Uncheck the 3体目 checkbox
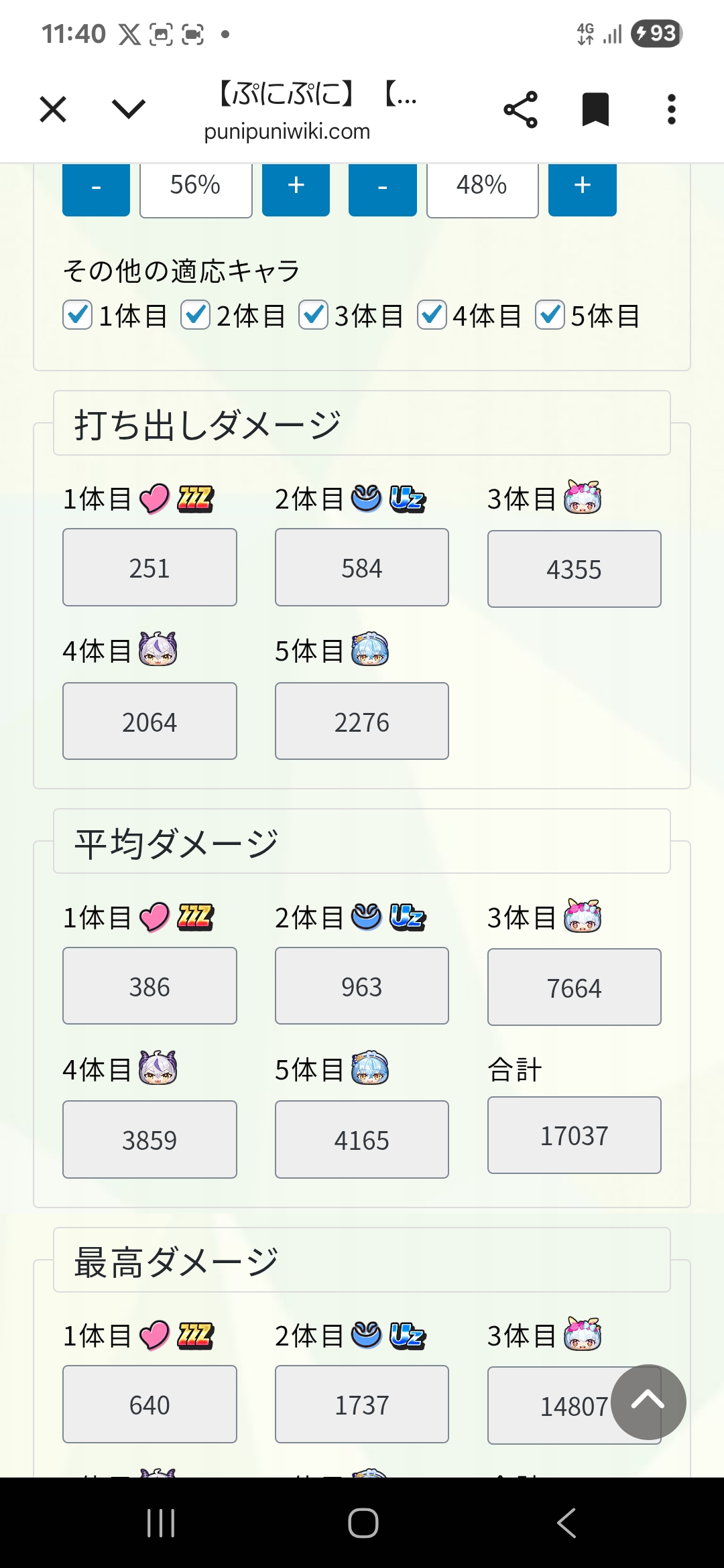The height and width of the screenshot is (1568, 724). click(313, 315)
